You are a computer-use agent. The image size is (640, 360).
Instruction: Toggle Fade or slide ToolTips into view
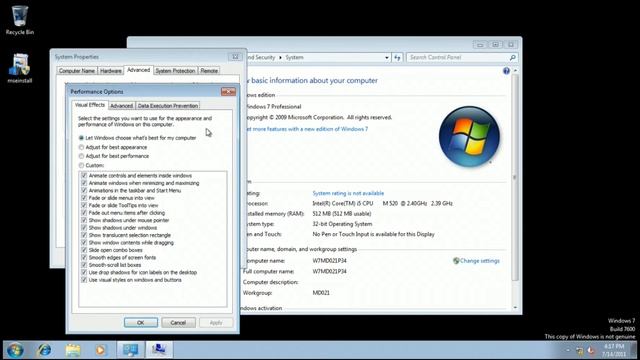point(84,205)
